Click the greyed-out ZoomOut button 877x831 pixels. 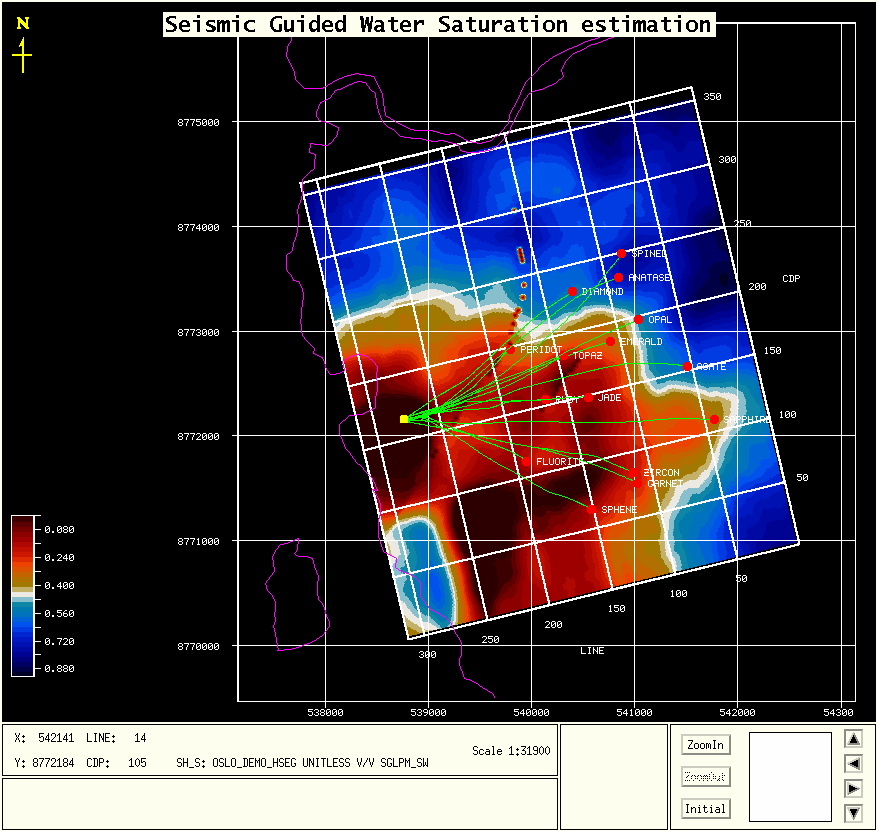point(705,777)
